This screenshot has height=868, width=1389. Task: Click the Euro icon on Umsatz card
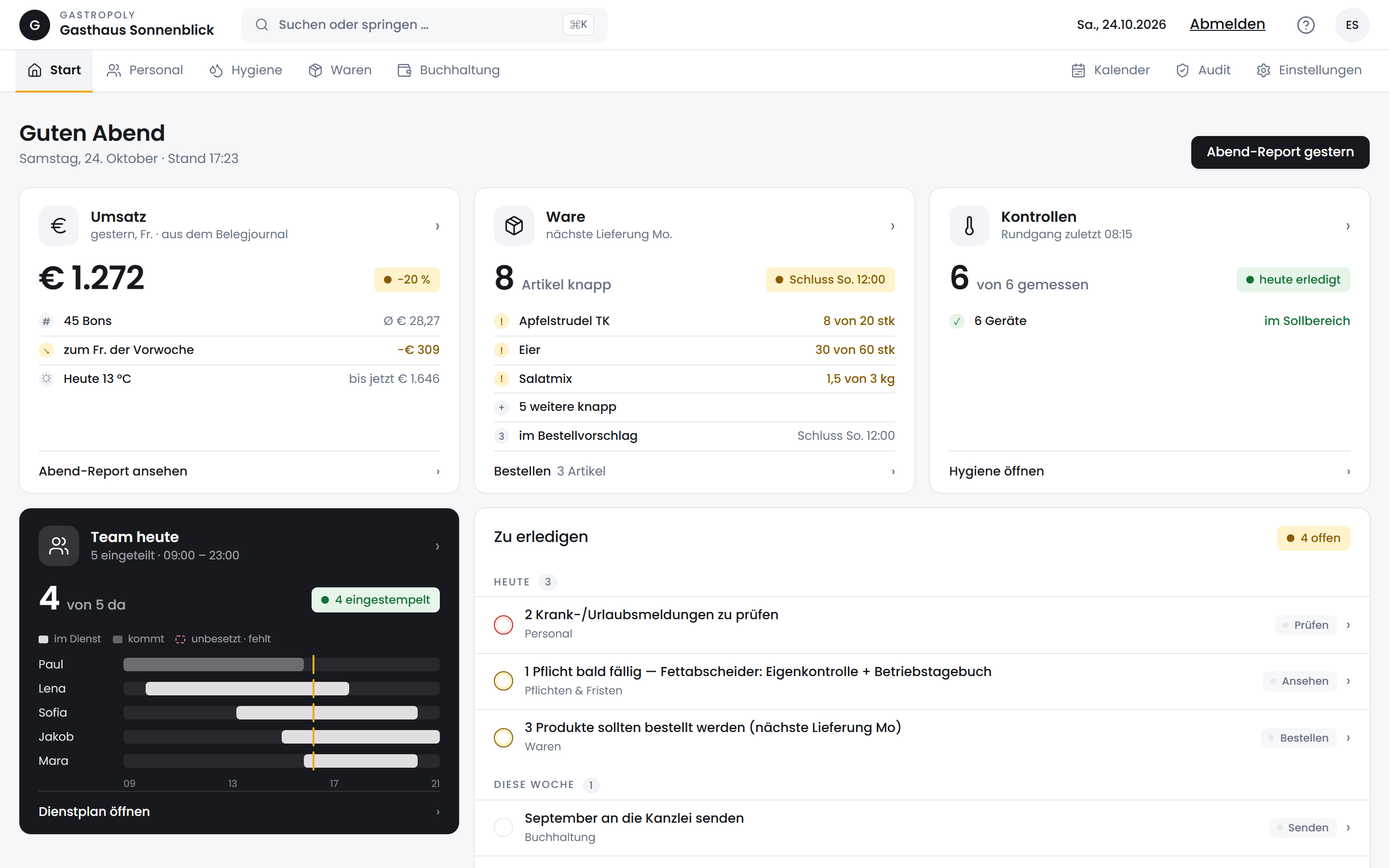coord(58,226)
